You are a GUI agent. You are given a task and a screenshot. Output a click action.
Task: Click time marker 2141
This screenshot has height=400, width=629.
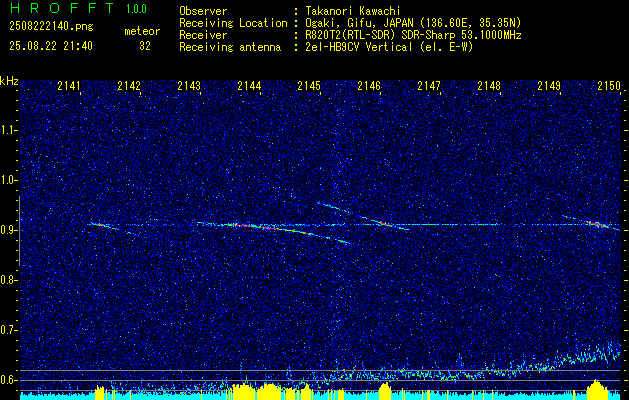point(69,85)
